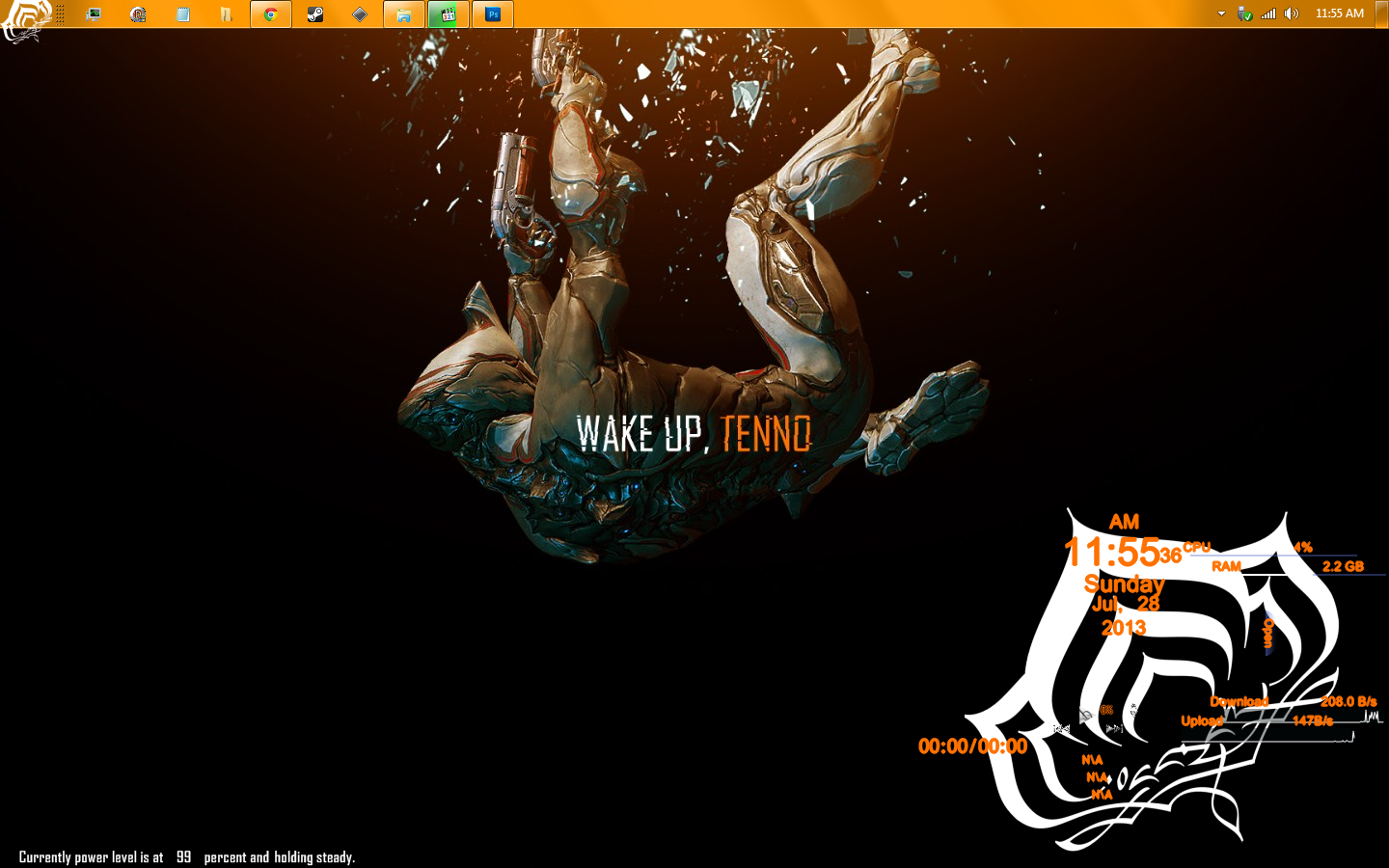Switch to Media Player Classic window
The width and height of the screenshot is (1389, 868).
tap(449, 14)
